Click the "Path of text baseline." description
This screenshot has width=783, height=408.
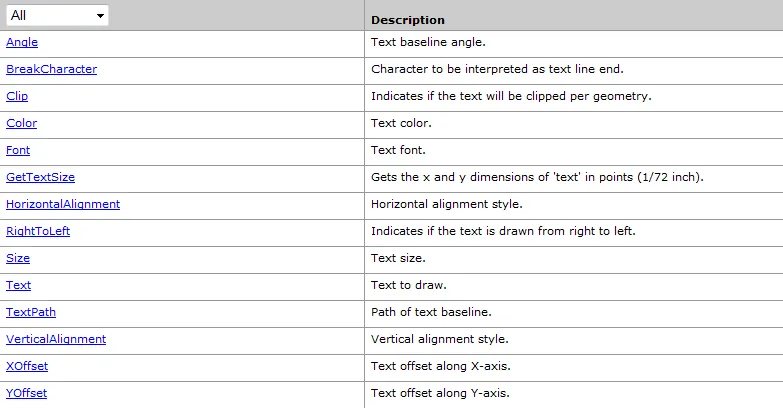click(x=431, y=312)
